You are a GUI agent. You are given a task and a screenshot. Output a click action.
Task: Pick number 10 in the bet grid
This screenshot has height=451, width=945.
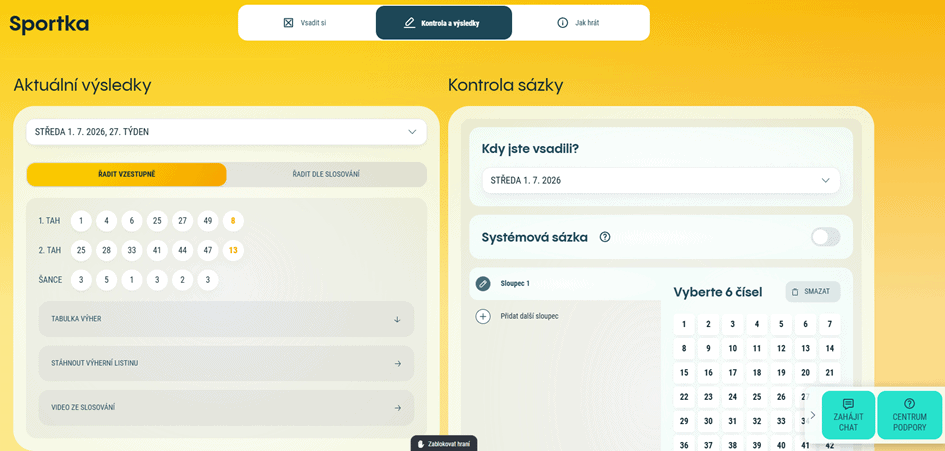[x=732, y=348]
